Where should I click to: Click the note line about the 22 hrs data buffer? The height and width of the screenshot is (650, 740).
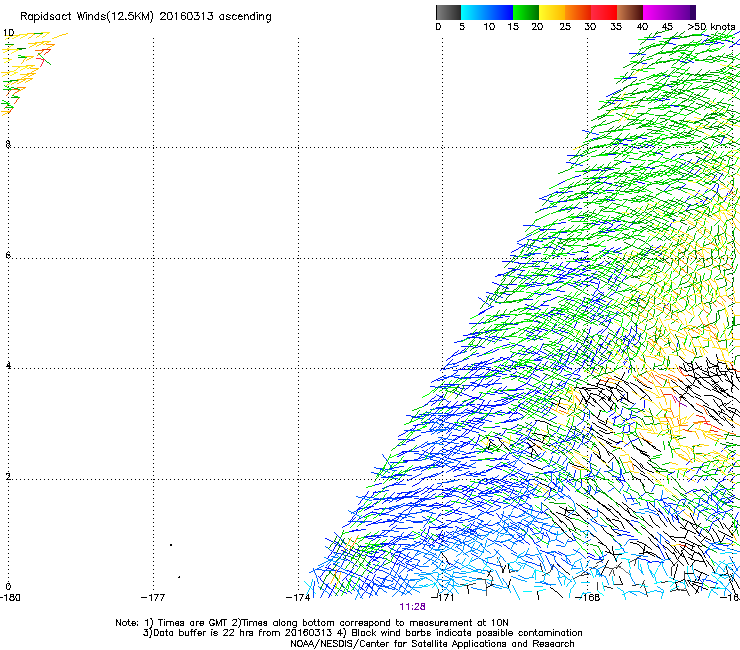click(x=362, y=633)
